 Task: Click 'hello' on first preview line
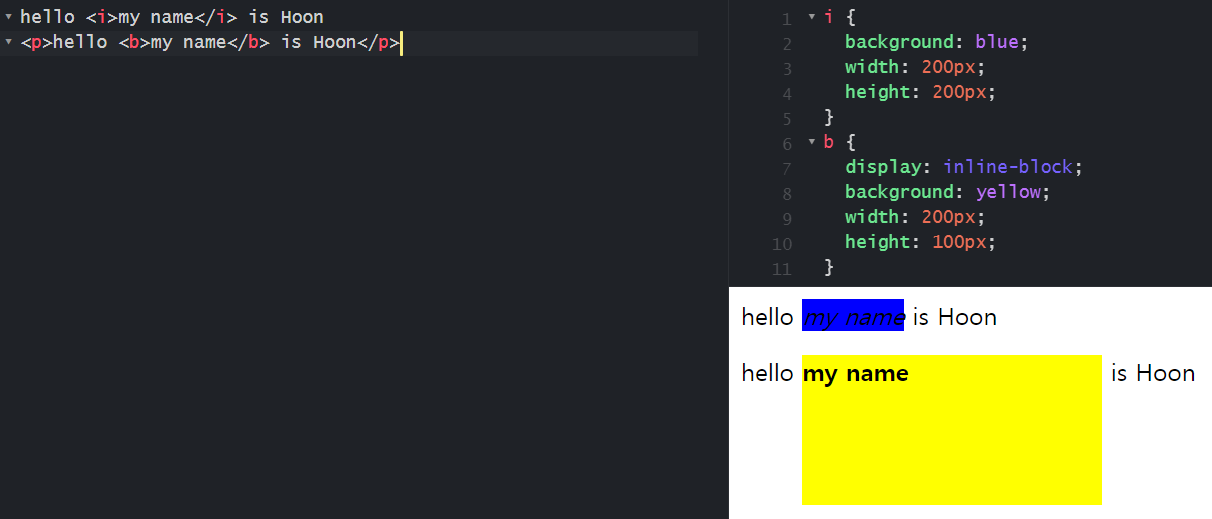[x=767, y=318]
